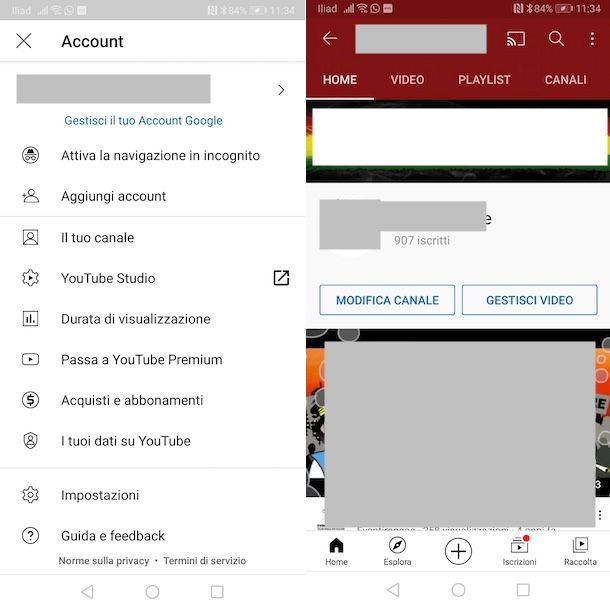Open Gestisci il tuo Account Google link

143,121
